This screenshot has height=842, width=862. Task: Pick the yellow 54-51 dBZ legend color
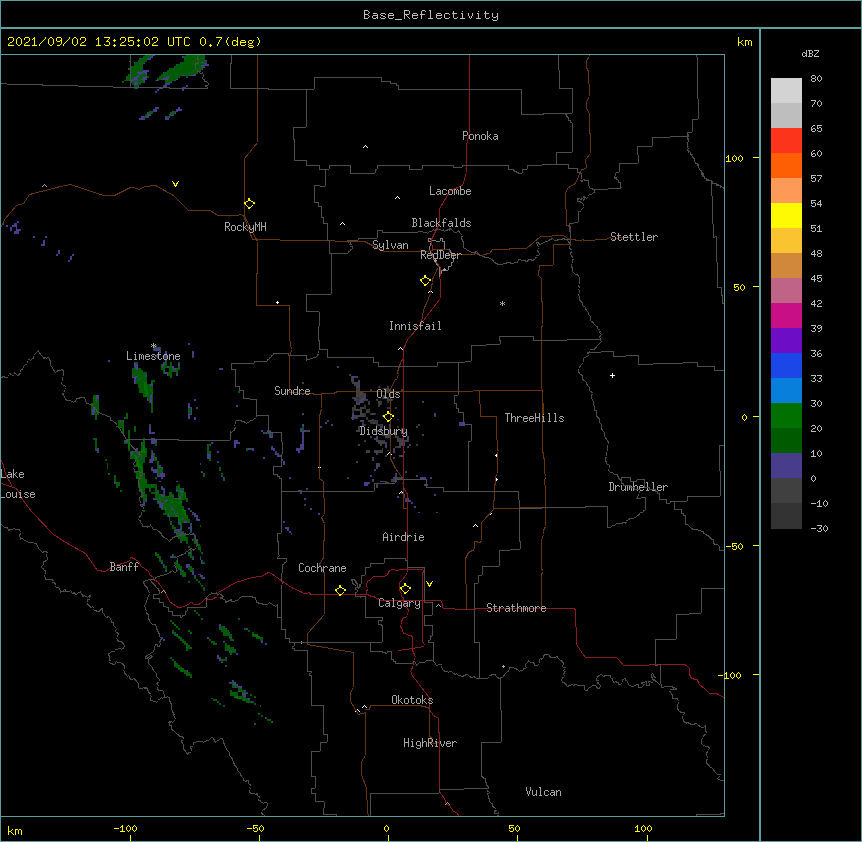(786, 215)
